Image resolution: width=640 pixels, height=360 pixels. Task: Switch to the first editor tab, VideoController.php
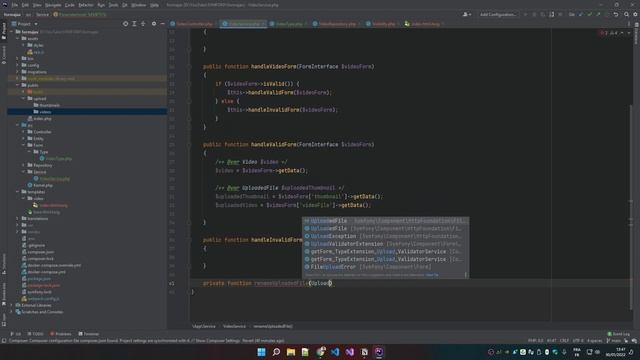[x=193, y=24]
